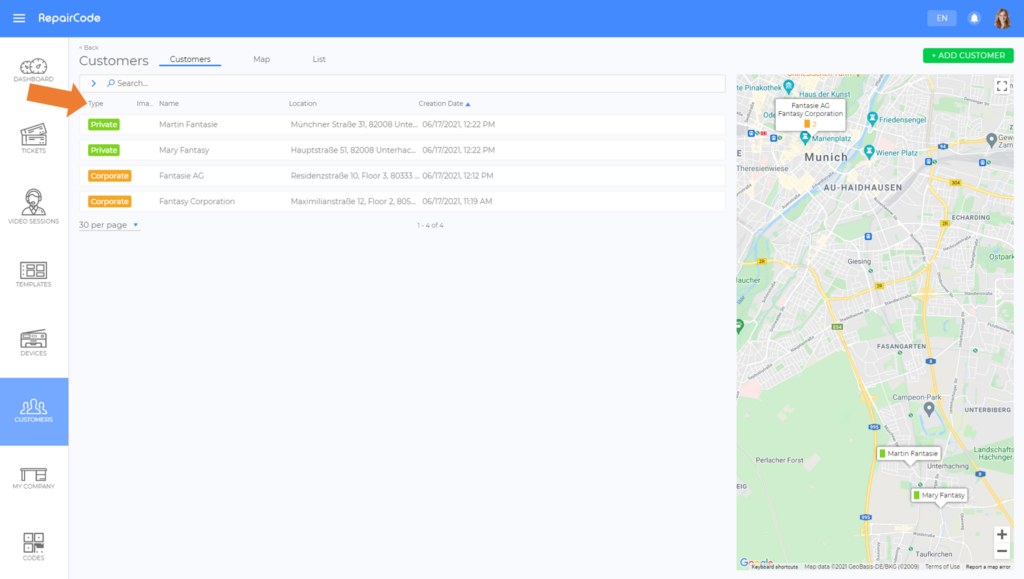The height and width of the screenshot is (579, 1024).
Task: Open Terms of Use map link
Action: pyautogui.click(x=942, y=567)
